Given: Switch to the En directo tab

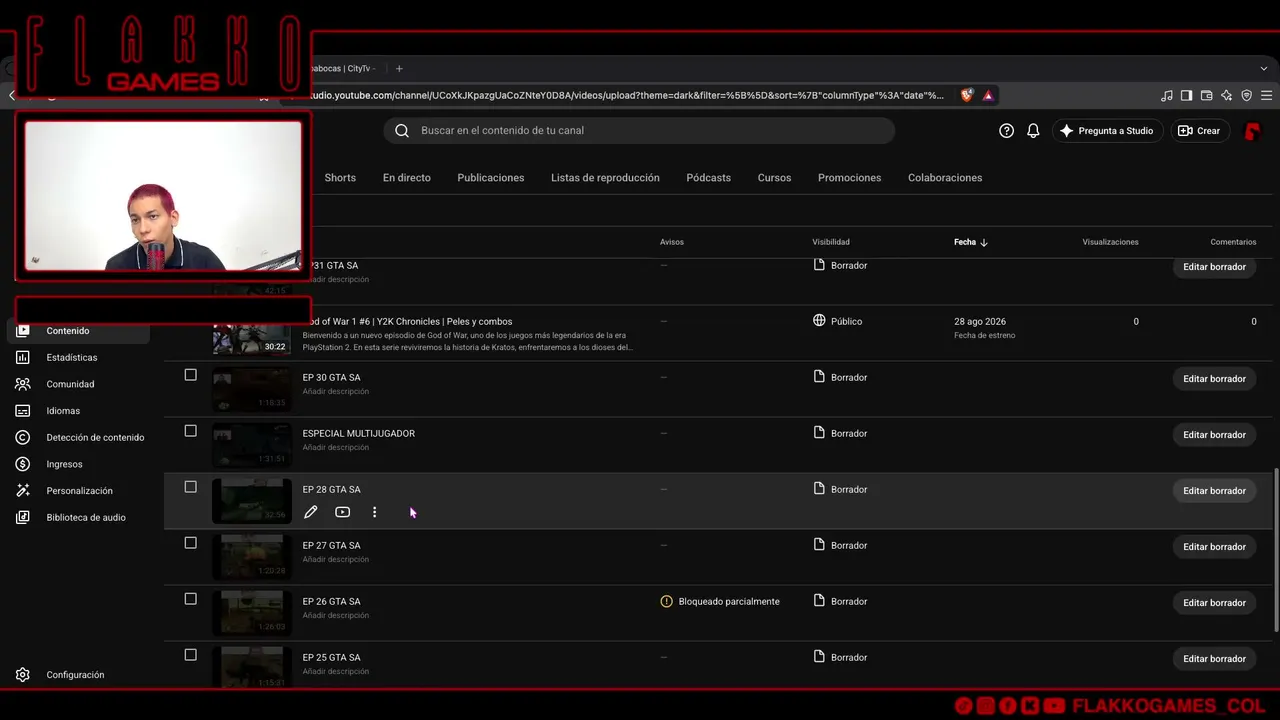Looking at the screenshot, I should click(x=407, y=178).
